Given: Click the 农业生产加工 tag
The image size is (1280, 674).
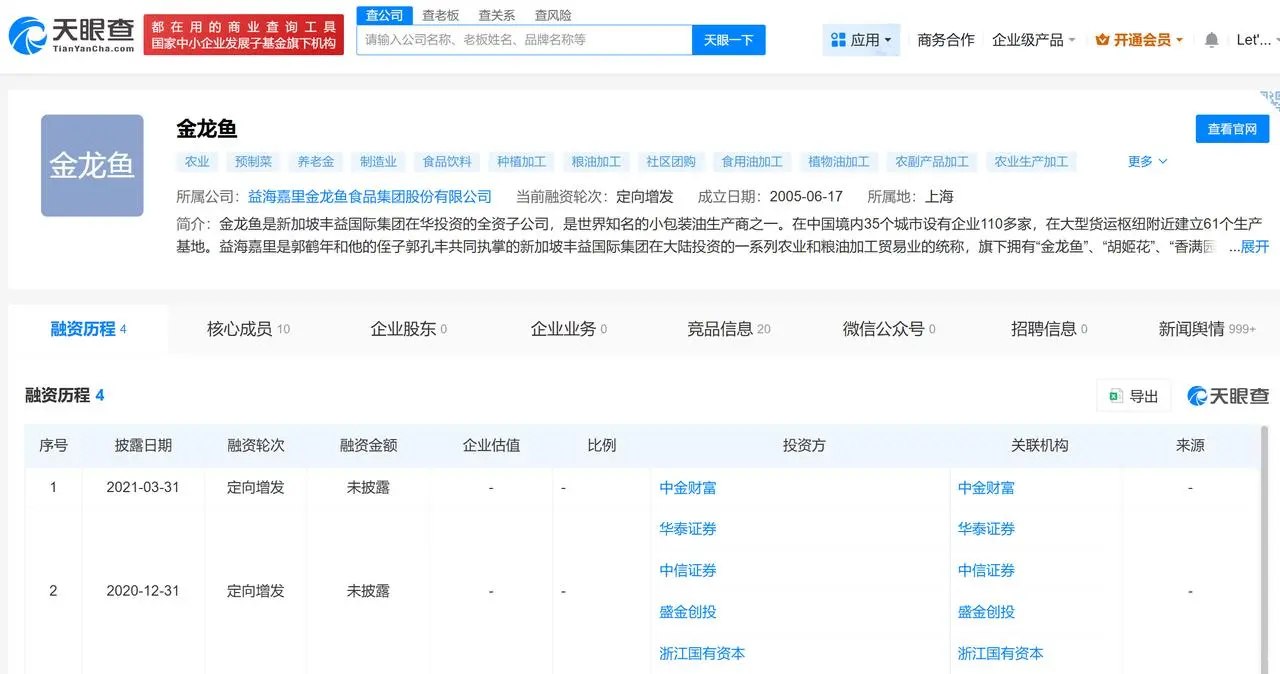Looking at the screenshot, I should tap(1031, 161).
